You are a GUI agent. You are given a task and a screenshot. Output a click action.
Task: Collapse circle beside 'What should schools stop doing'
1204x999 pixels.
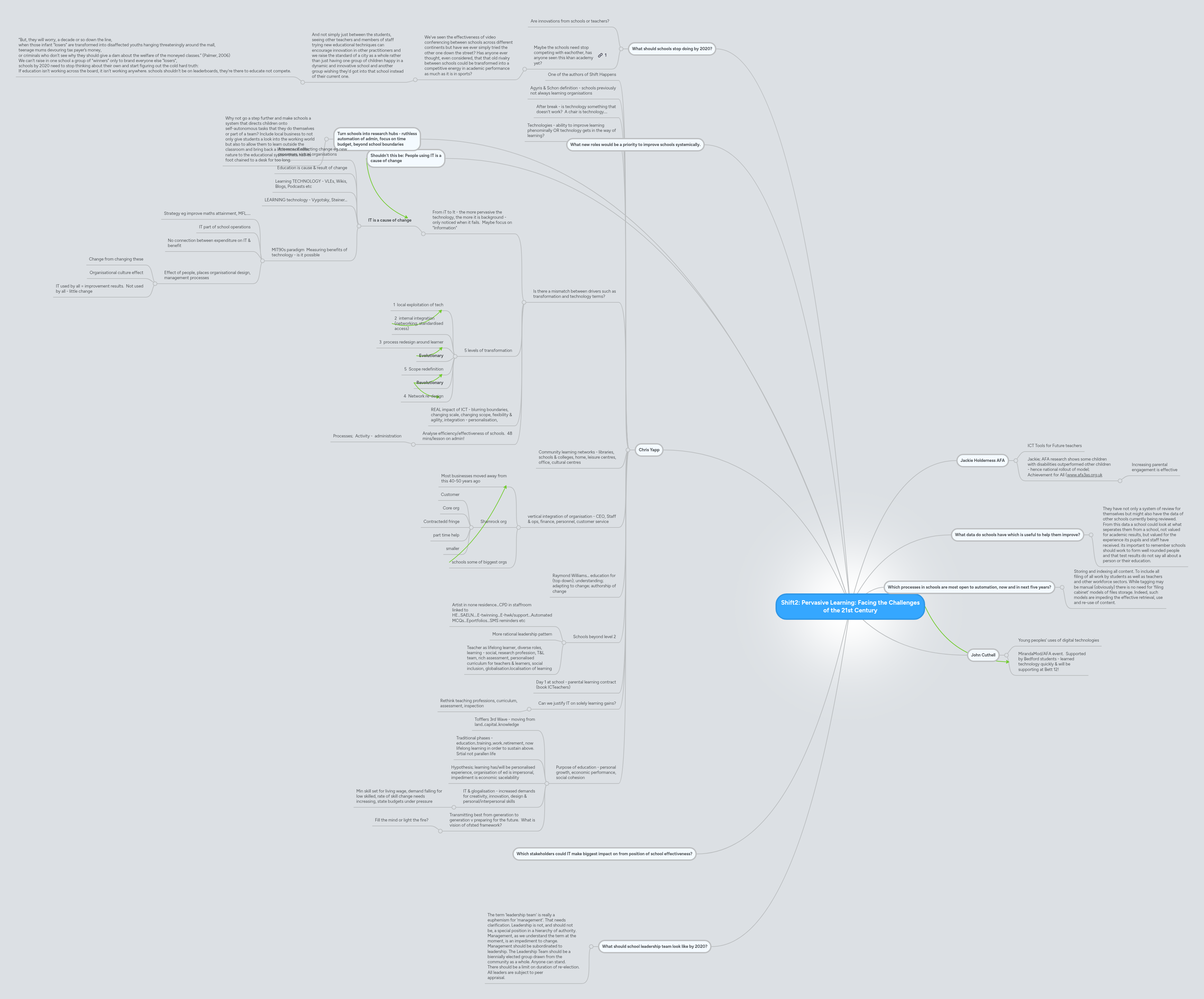621,49
